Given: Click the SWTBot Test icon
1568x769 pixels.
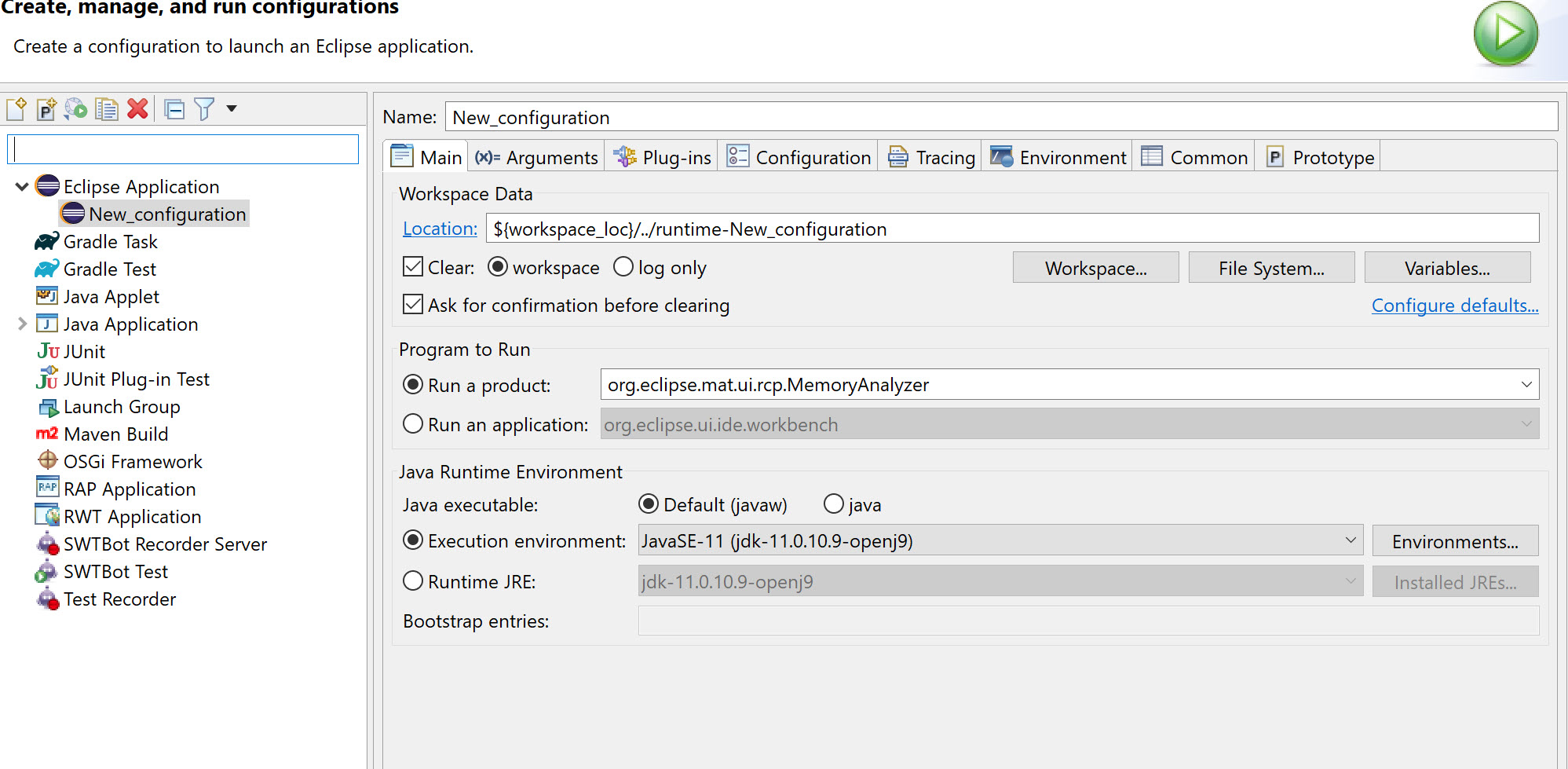Looking at the screenshot, I should pyautogui.click(x=47, y=571).
